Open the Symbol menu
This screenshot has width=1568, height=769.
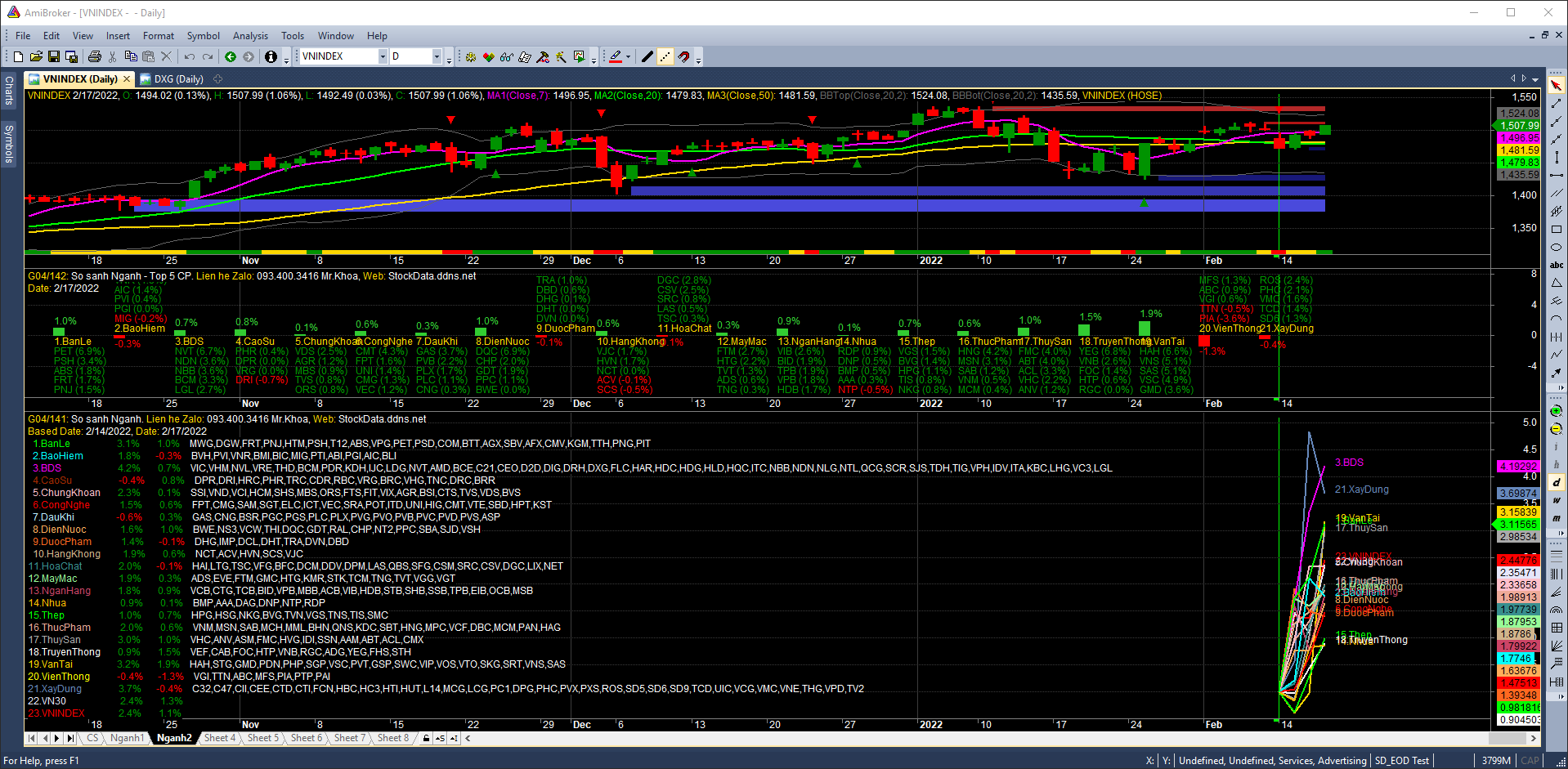204,36
